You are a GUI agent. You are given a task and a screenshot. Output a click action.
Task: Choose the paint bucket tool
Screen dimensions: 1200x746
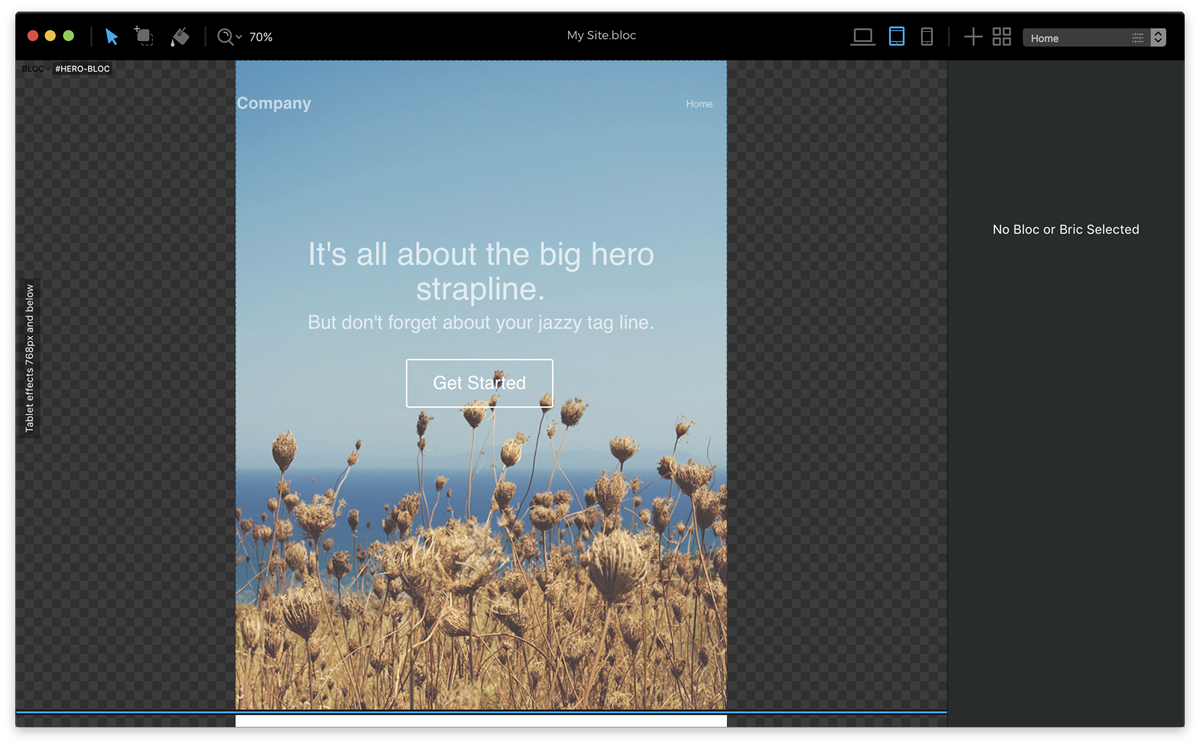click(180, 37)
